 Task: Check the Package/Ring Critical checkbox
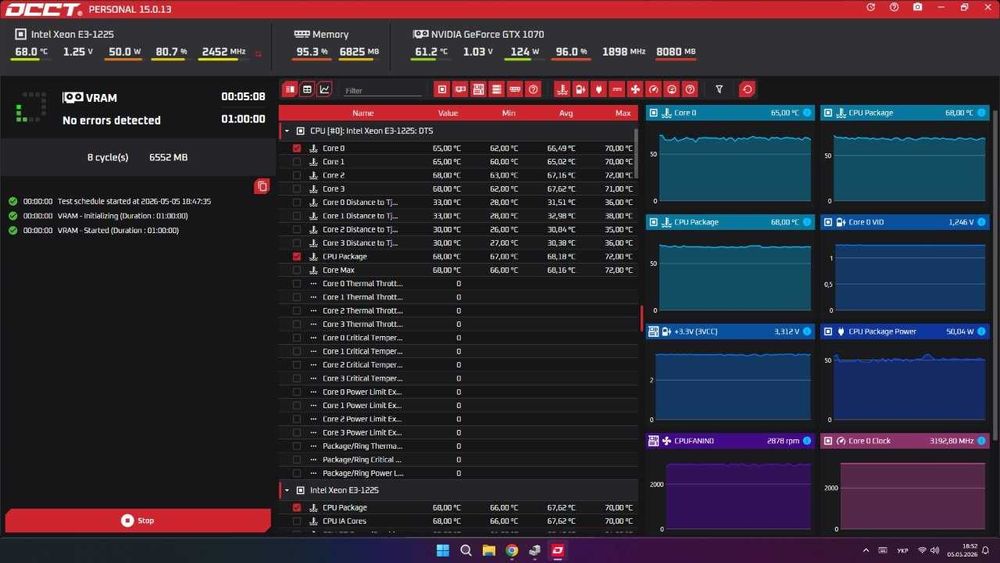(x=297, y=460)
